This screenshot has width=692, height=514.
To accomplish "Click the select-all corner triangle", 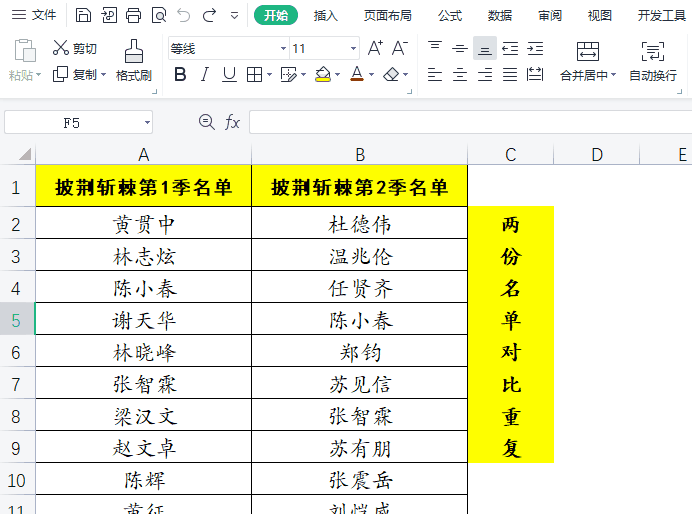I will (25, 154).
